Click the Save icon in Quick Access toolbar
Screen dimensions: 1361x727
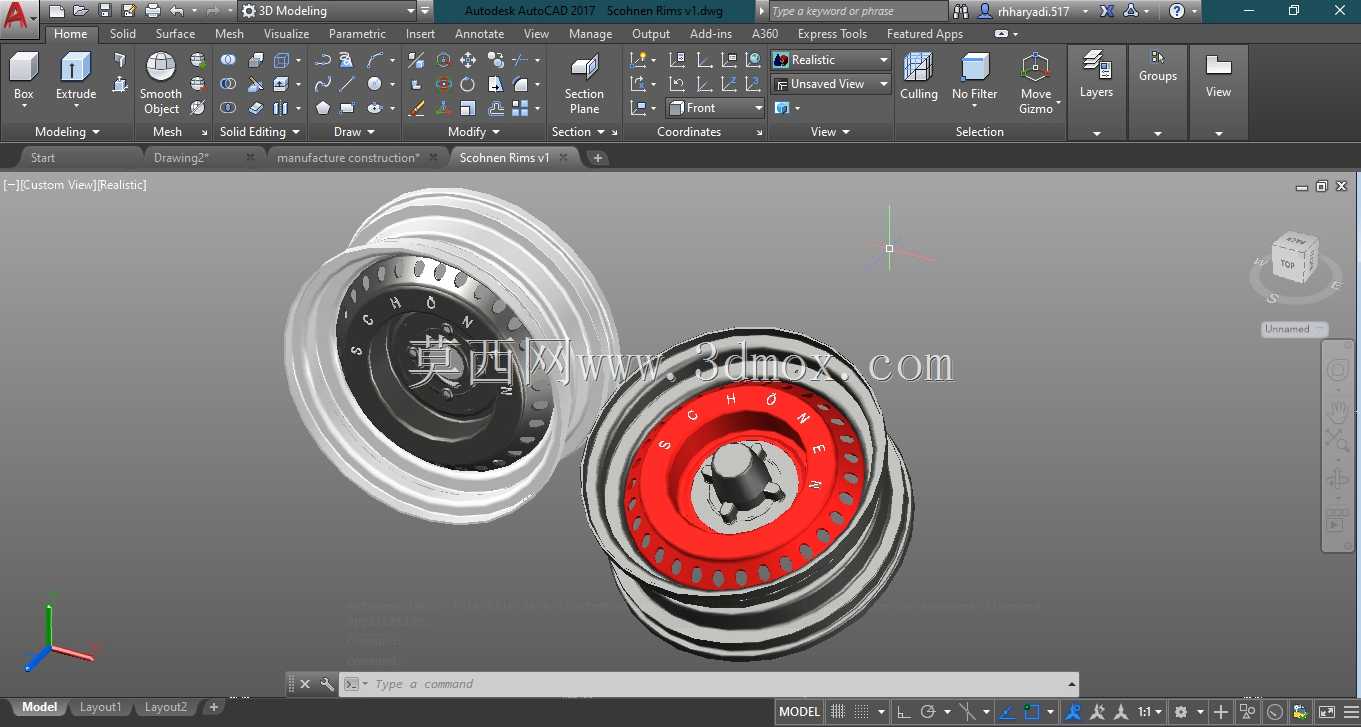[x=105, y=11]
